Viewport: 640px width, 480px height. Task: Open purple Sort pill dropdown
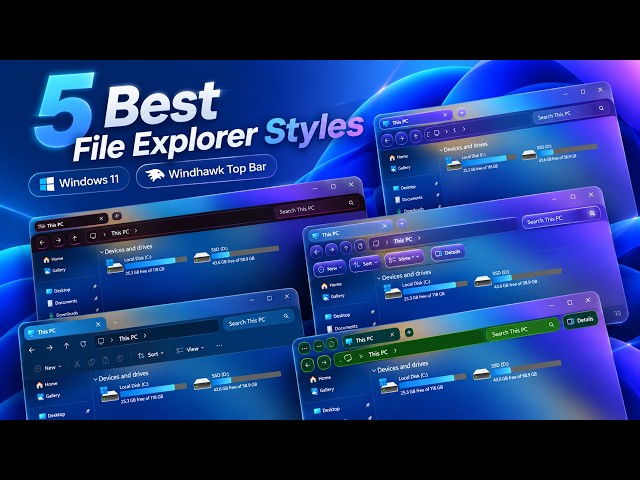pos(365,264)
